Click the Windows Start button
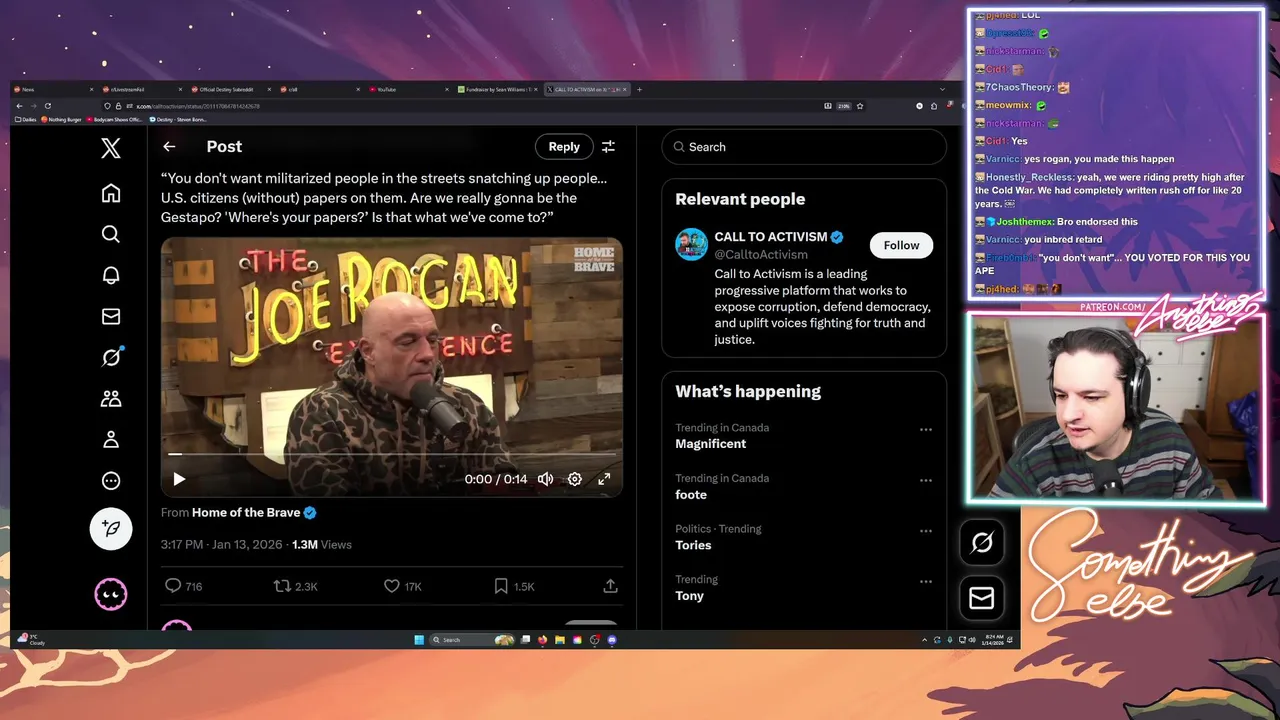 tap(419, 640)
